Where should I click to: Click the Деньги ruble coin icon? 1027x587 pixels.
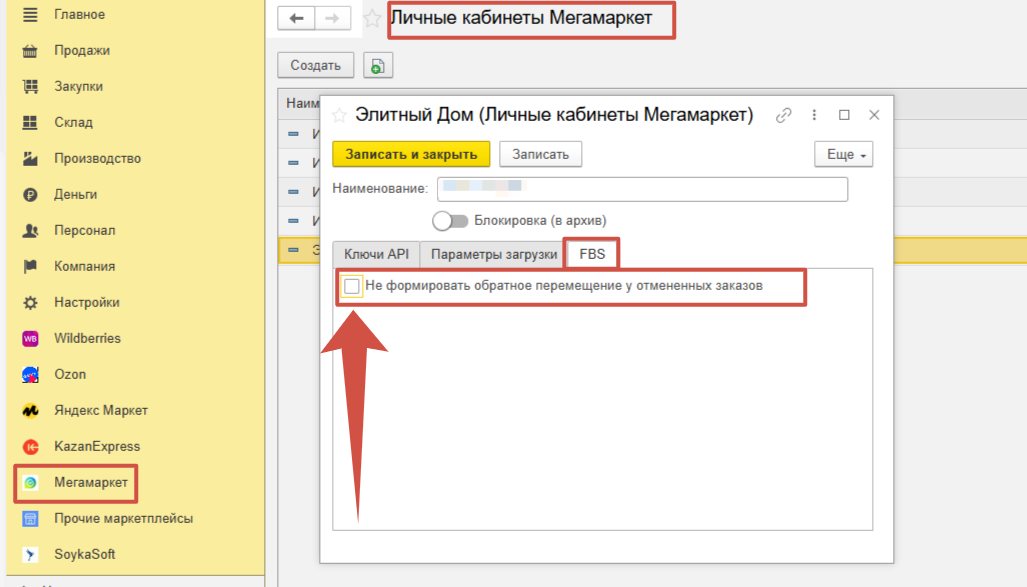tap(30, 195)
